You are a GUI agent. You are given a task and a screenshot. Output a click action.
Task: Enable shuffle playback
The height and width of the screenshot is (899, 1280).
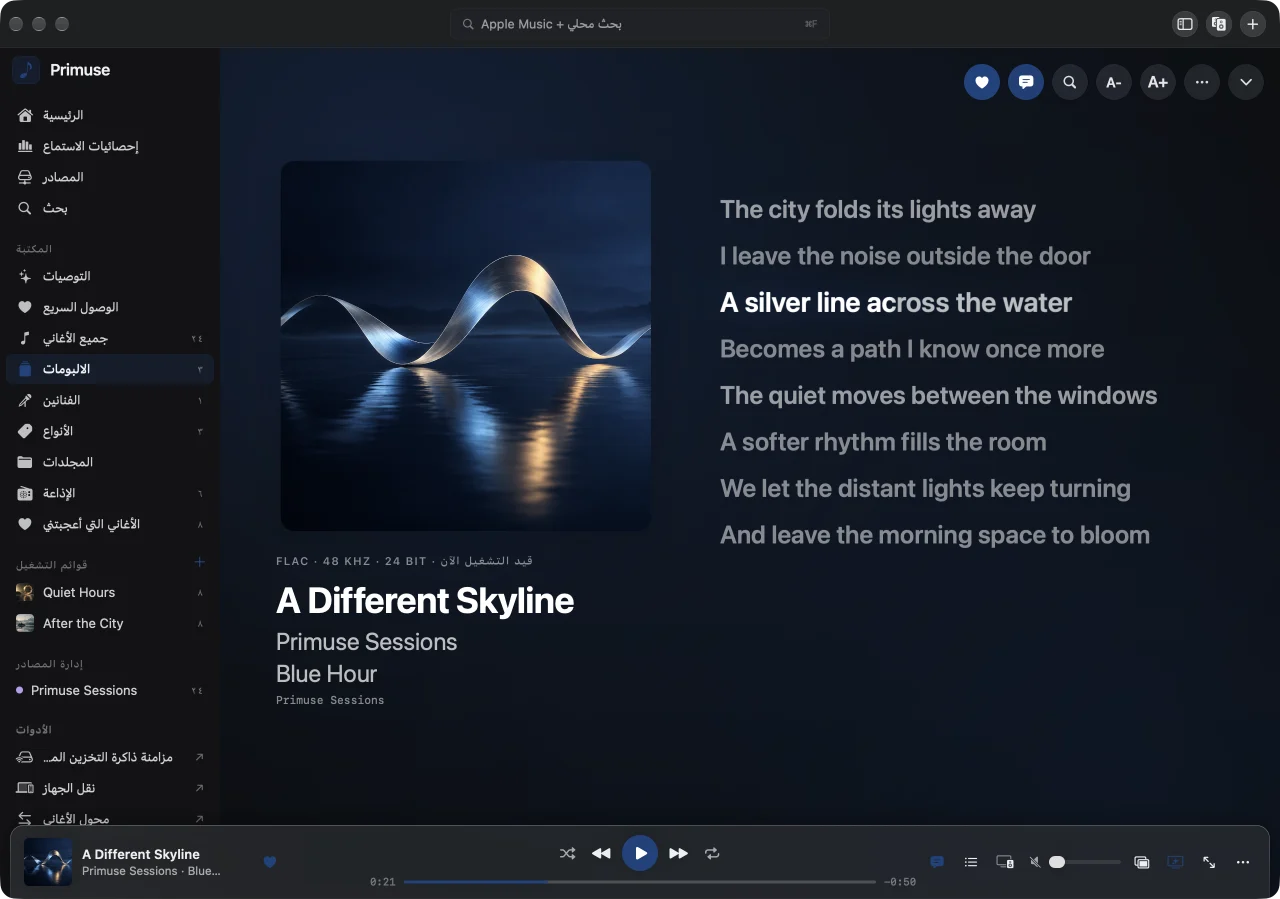(x=567, y=853)
